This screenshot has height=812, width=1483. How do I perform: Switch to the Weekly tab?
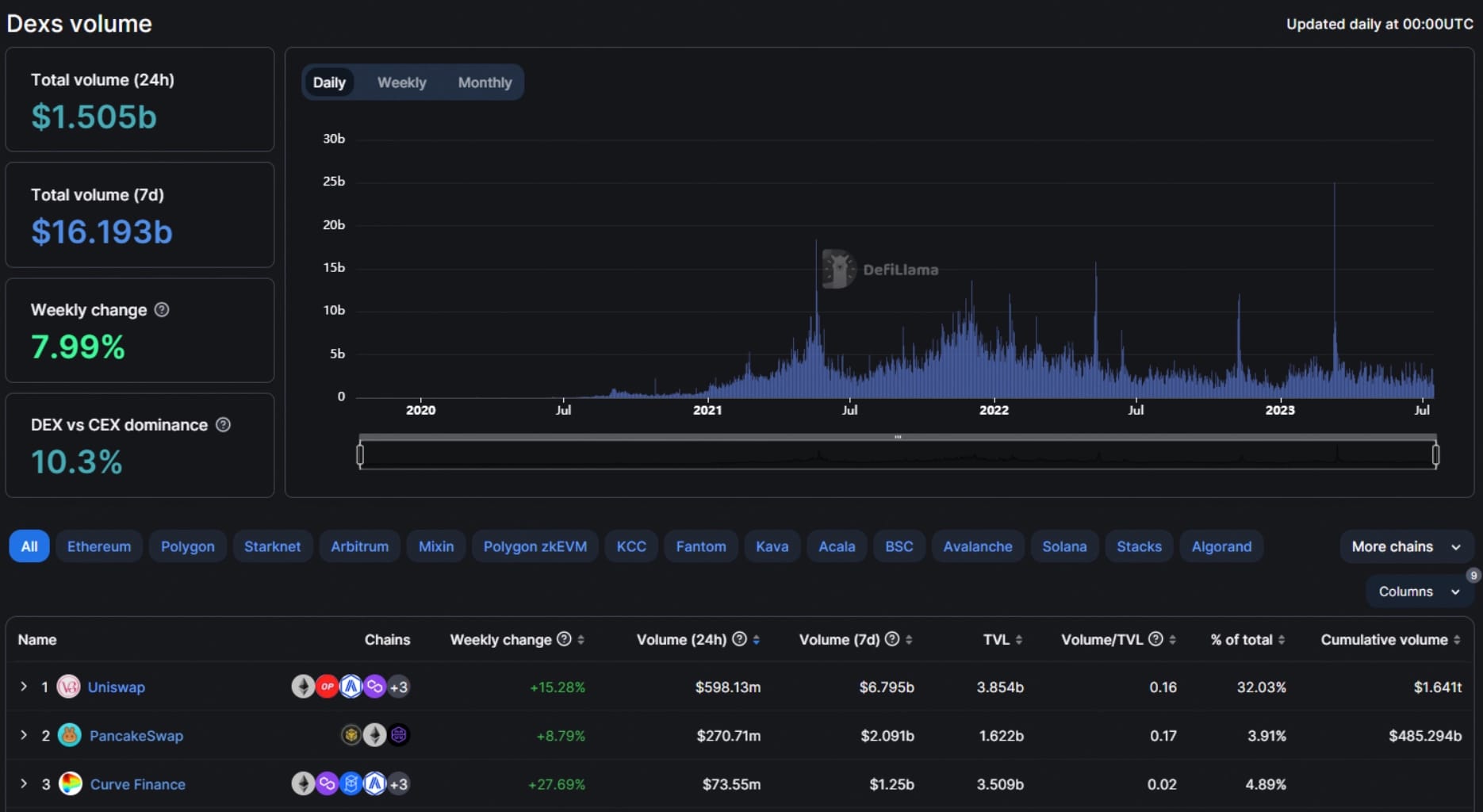[x=401, y=82]
